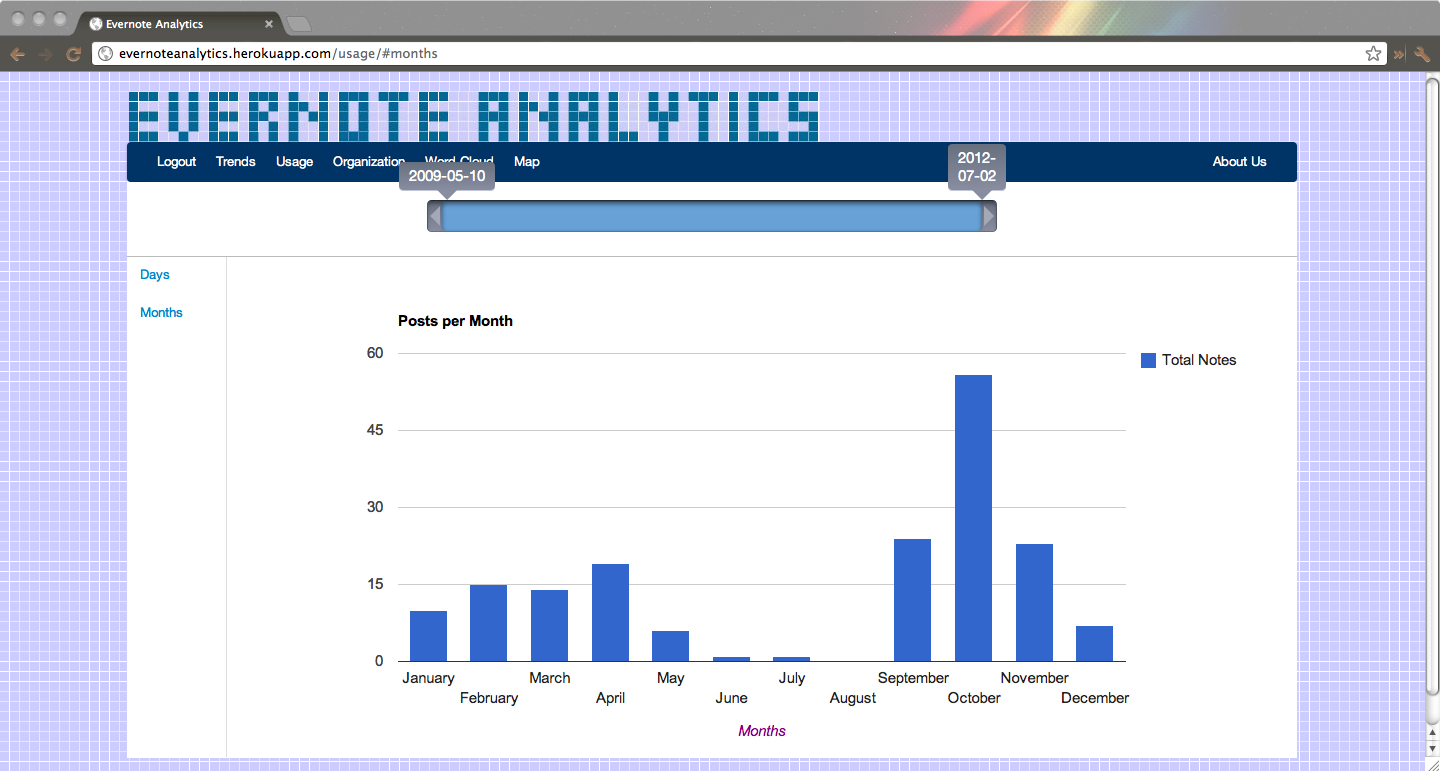Click the Total Notes legend swatch
The image size is (1440, 772).
(1148, 360)
